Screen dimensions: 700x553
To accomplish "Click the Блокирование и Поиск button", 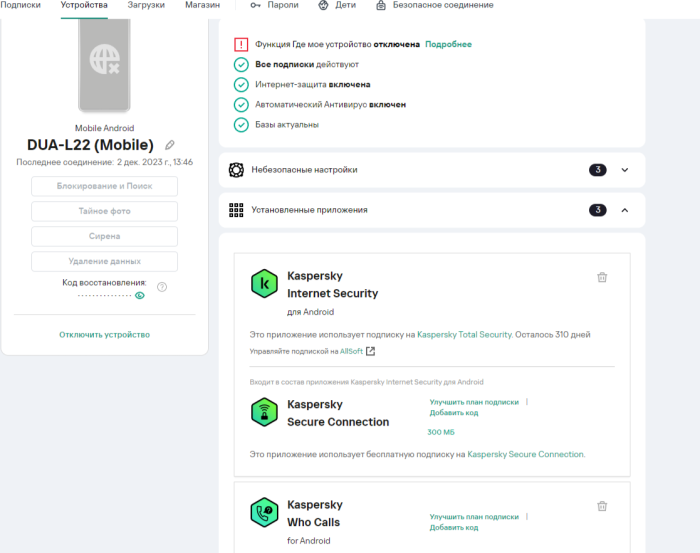I will tap(104, 186).
